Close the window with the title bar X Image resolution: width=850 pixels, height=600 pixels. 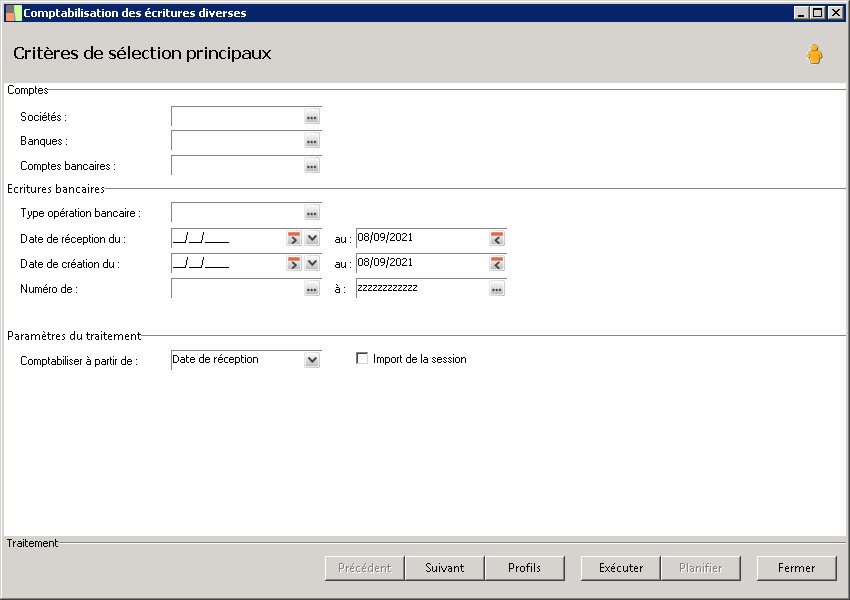(835, 12)
